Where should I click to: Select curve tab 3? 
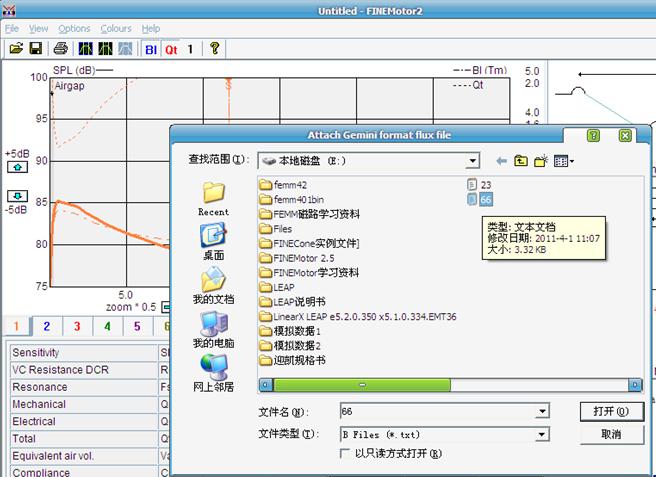coord(77,326)
